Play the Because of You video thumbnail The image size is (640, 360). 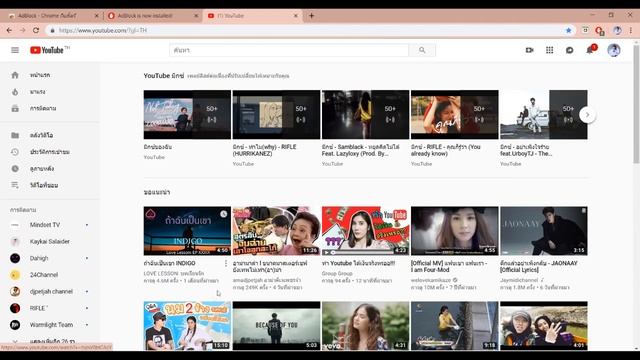coord(276,326)
